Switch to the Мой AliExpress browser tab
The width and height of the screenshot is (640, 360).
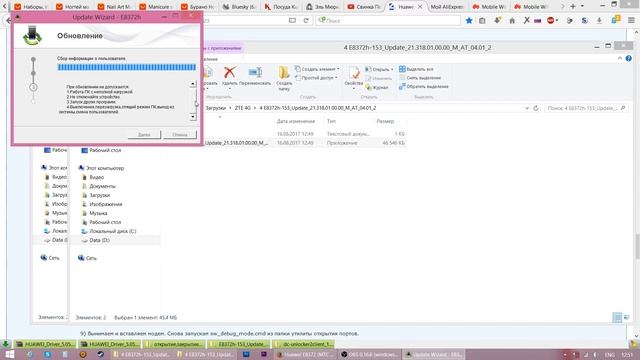pyautogui.click(x=447, y=7)
